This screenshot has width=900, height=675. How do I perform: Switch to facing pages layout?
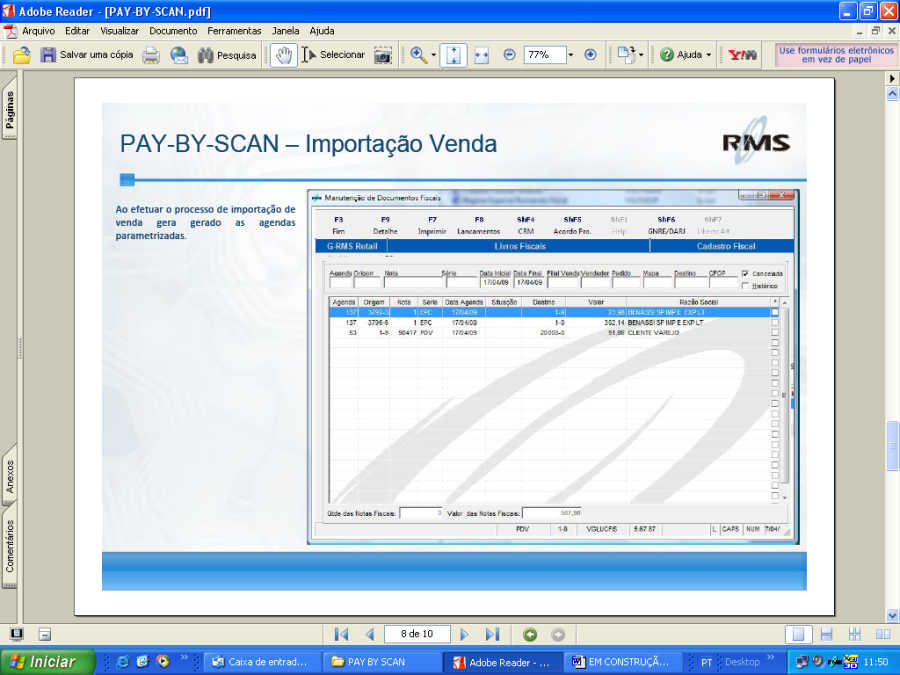(x=883, y=634)
